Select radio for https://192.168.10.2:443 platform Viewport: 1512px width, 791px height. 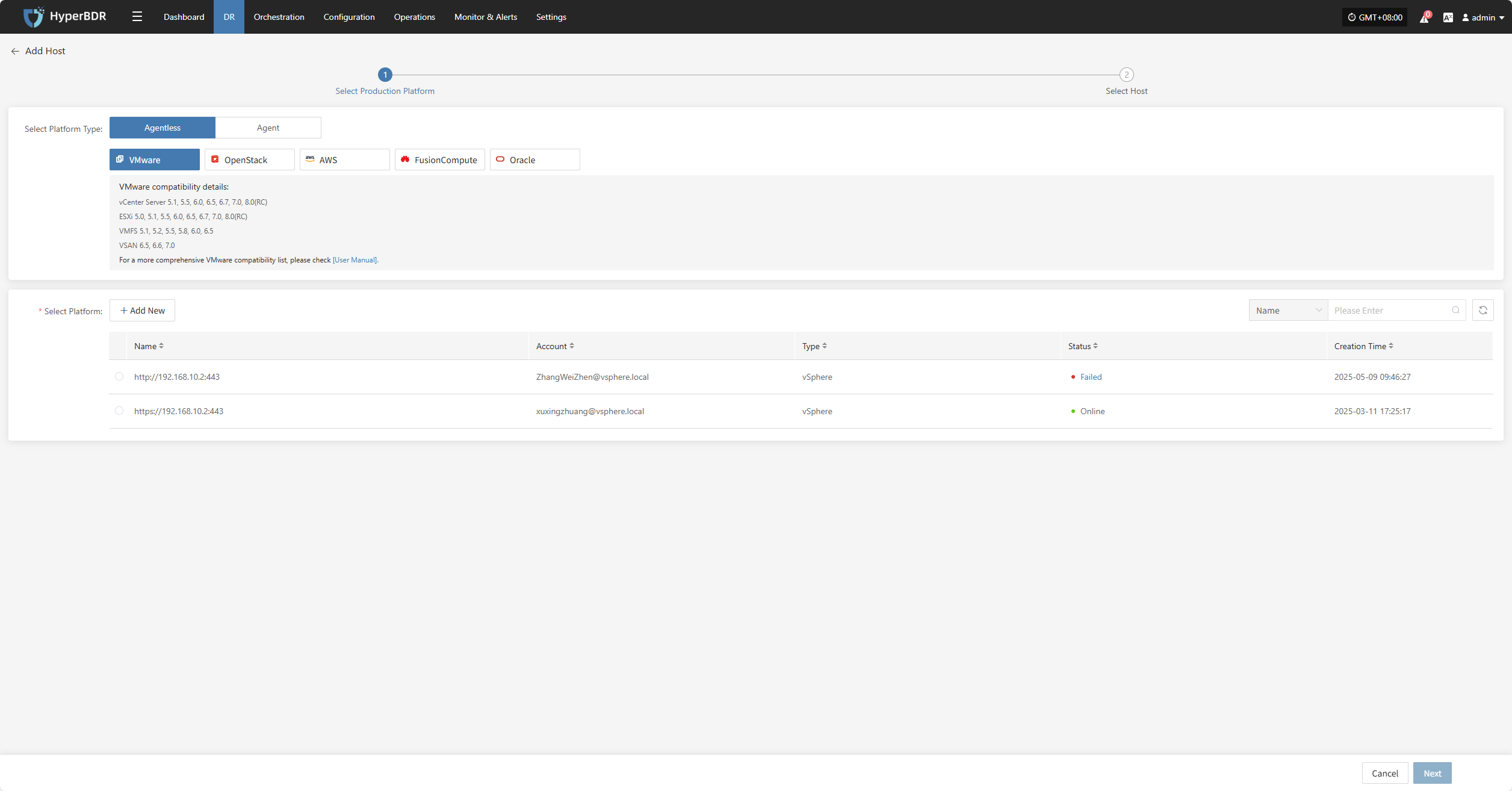119,411
